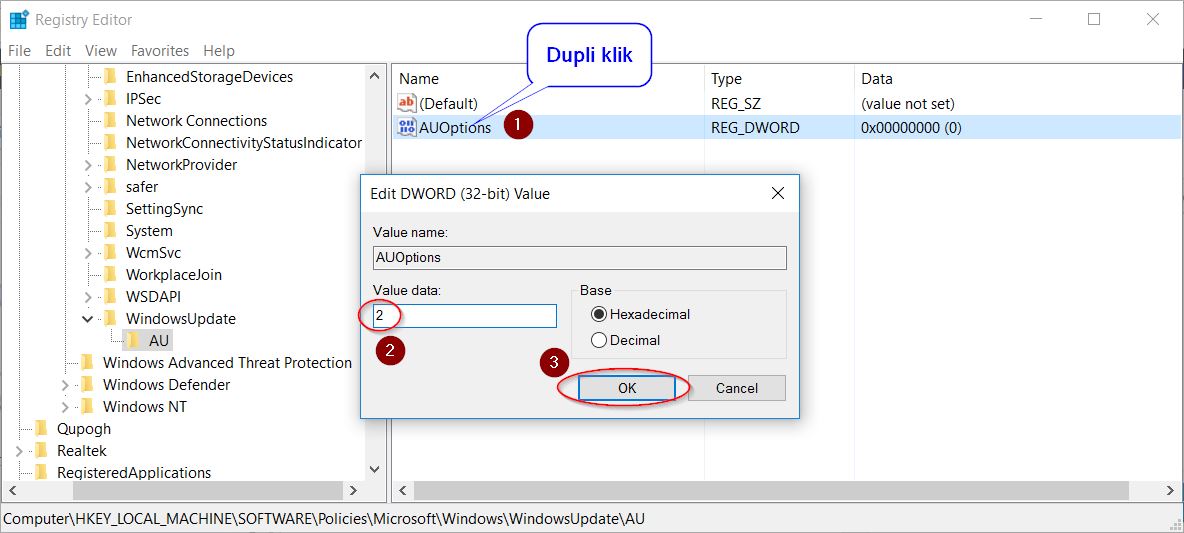Click the Windows Advanced Threat Protection folder icon
This screenshot has width=1184, height=533.
(88, 362)
